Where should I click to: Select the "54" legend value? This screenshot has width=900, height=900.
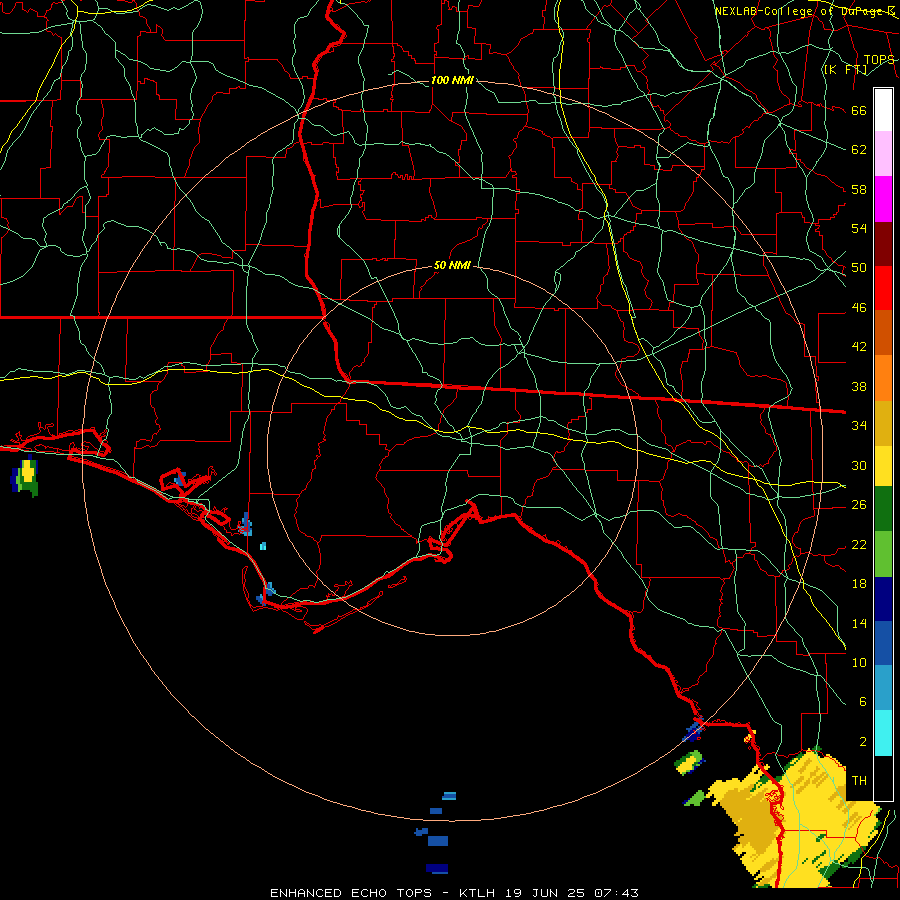(x=859, y=228)
